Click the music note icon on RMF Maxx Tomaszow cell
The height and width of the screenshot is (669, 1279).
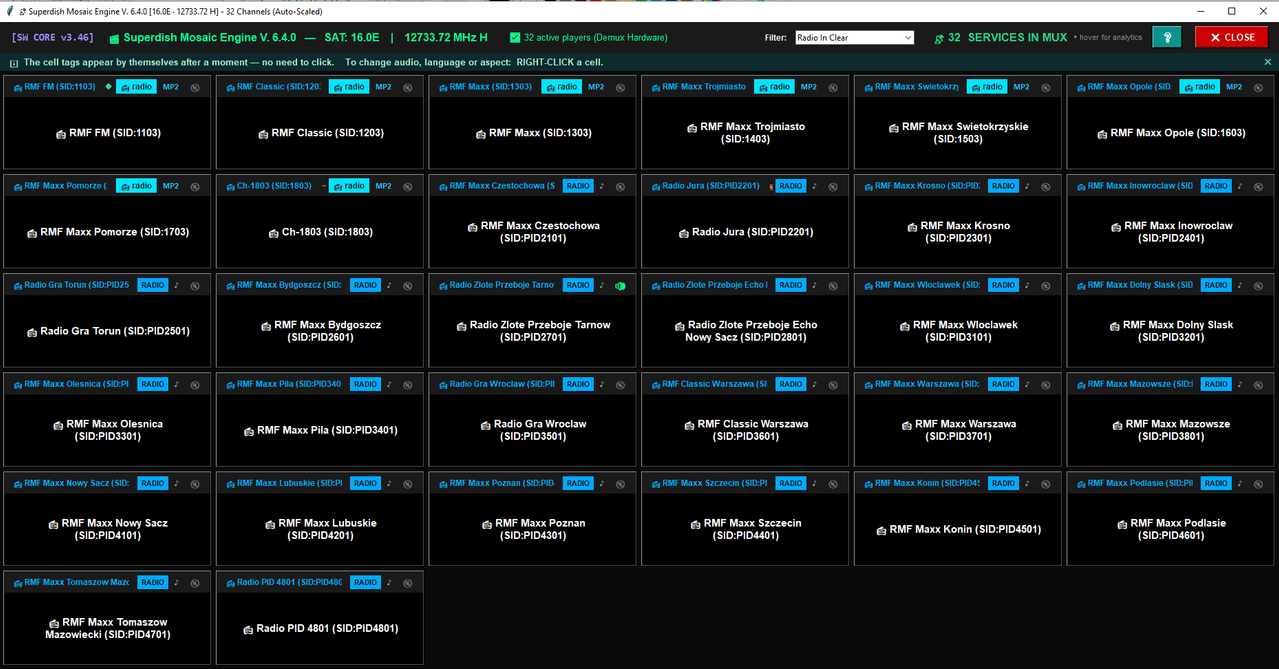[x=176, y=582]
